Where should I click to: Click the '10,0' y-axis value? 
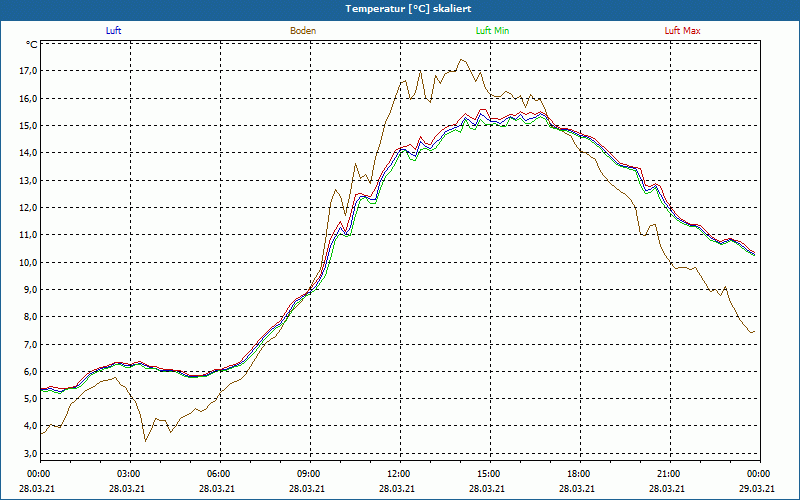29,262
